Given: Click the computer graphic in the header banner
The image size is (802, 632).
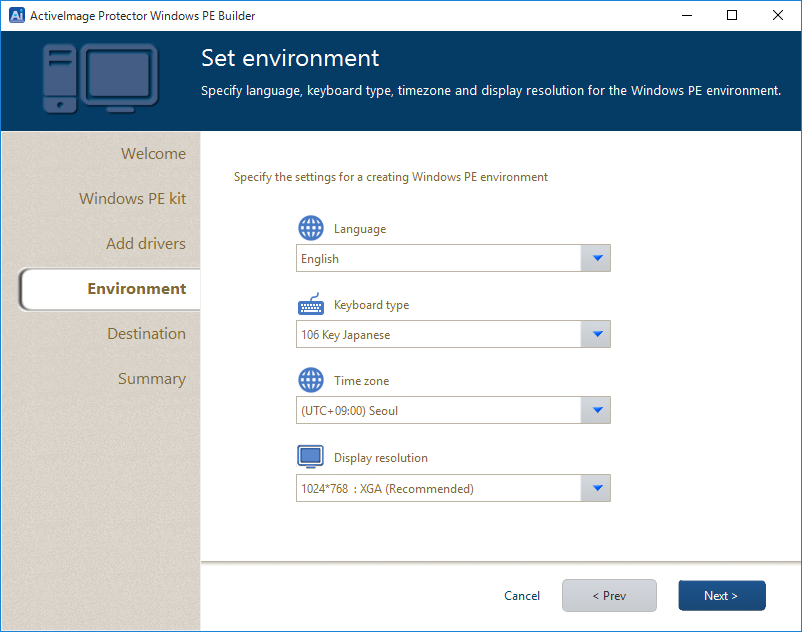Looking at the screenshot, I should (x=100, y=78).
